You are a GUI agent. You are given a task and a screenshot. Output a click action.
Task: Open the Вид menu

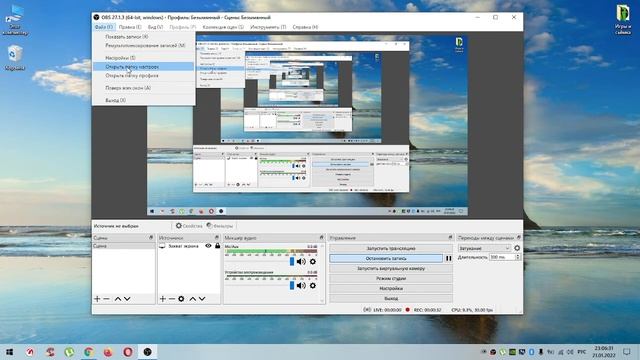click(x=155, y=27)
